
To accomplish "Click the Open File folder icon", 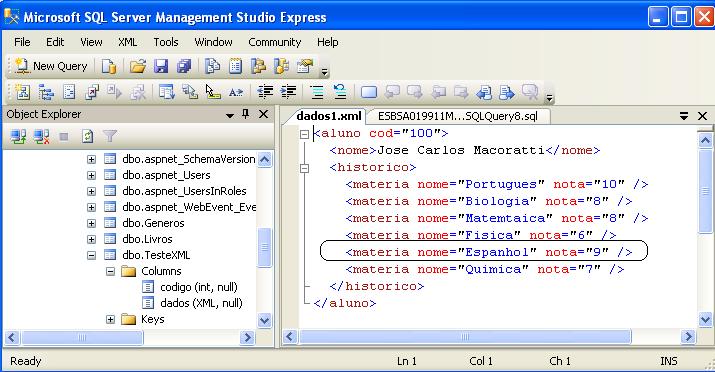I will [137, 67].
